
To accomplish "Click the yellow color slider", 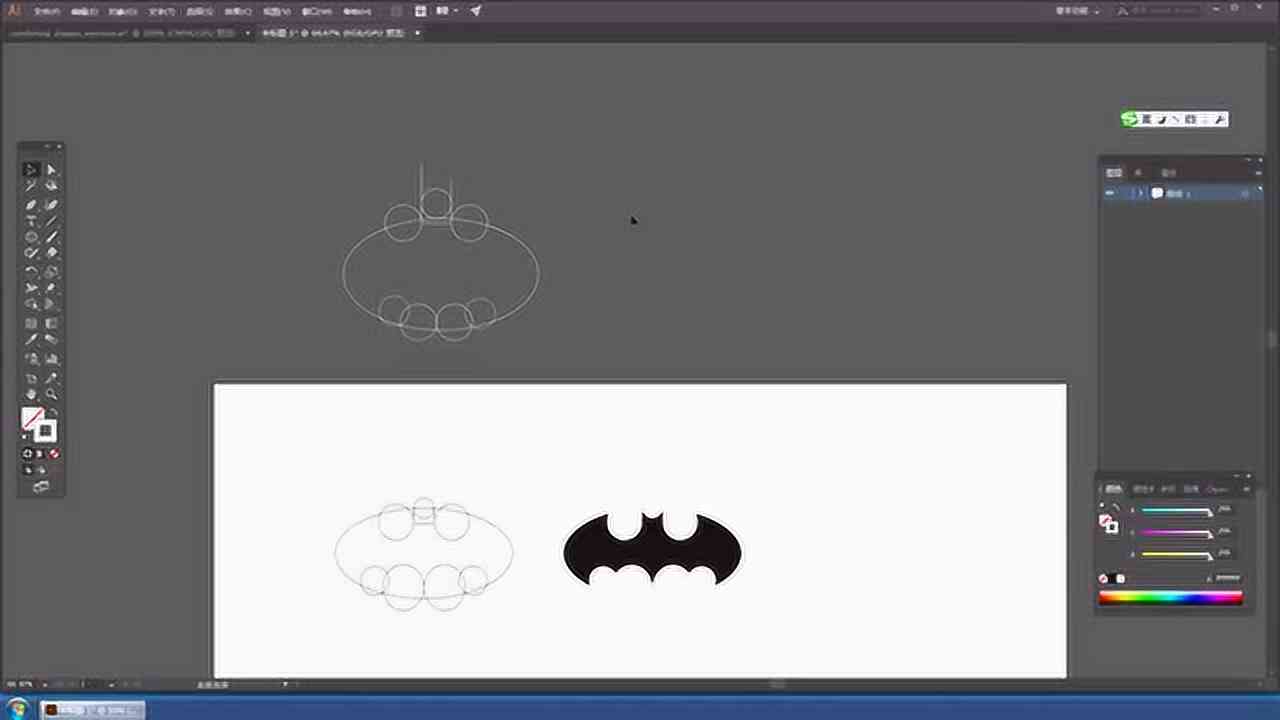I will point(1177,554).
